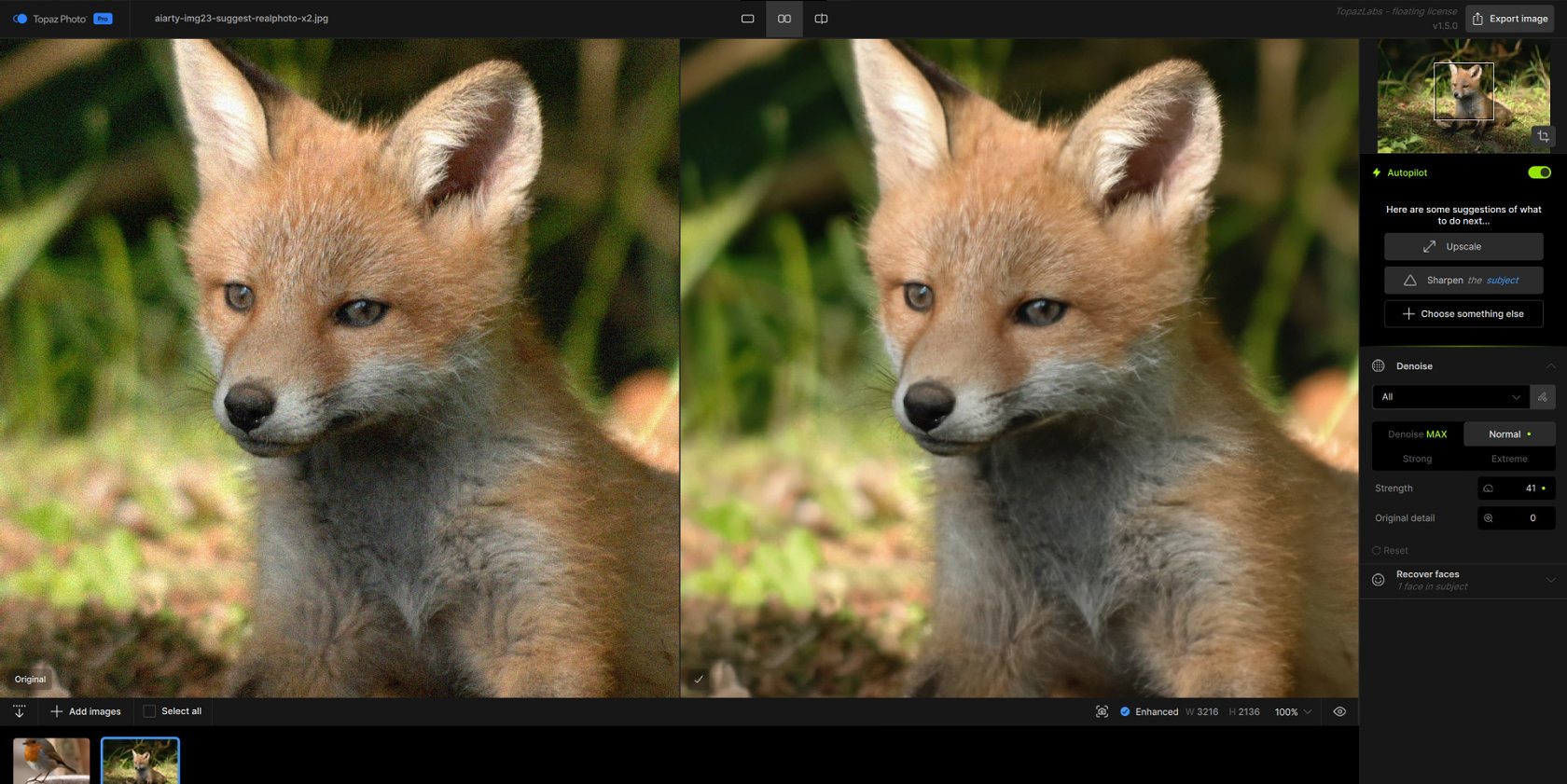The height and width of the screenshot is (784, 1567).
Task: Open the All selection dropdown
Action: (x=1450, y=397)
